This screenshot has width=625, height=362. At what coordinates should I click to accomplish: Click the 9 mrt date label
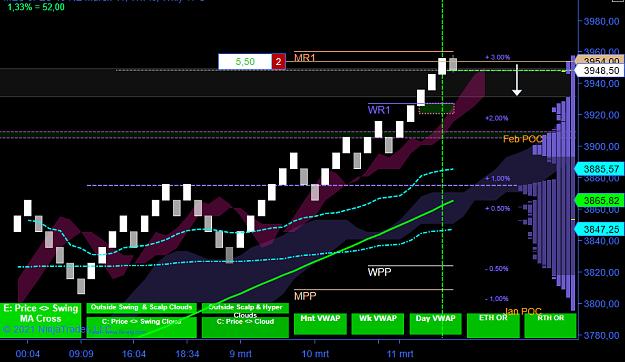pos(240,354)
